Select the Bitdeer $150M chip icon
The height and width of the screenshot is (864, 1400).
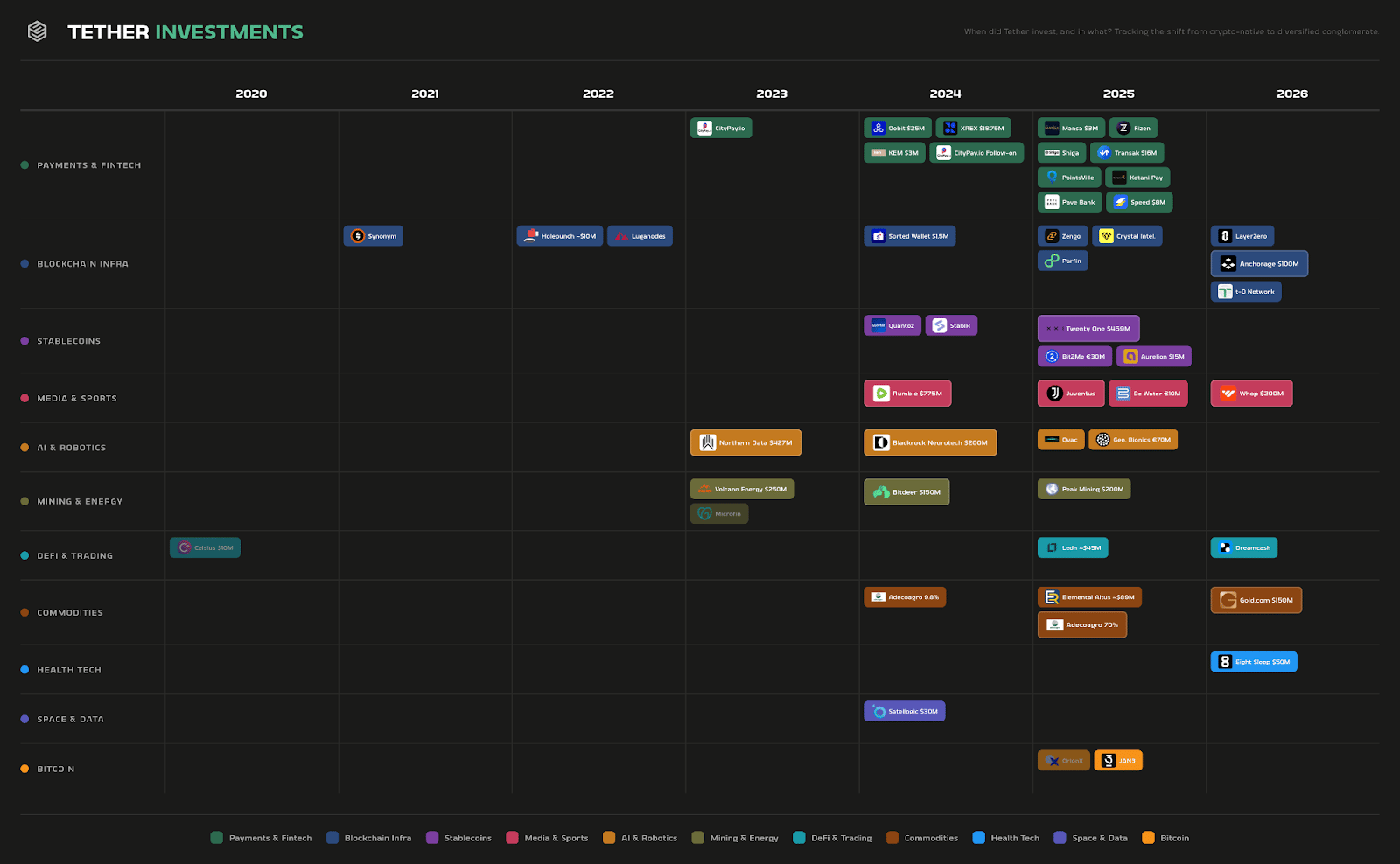(x=881, y=492)
